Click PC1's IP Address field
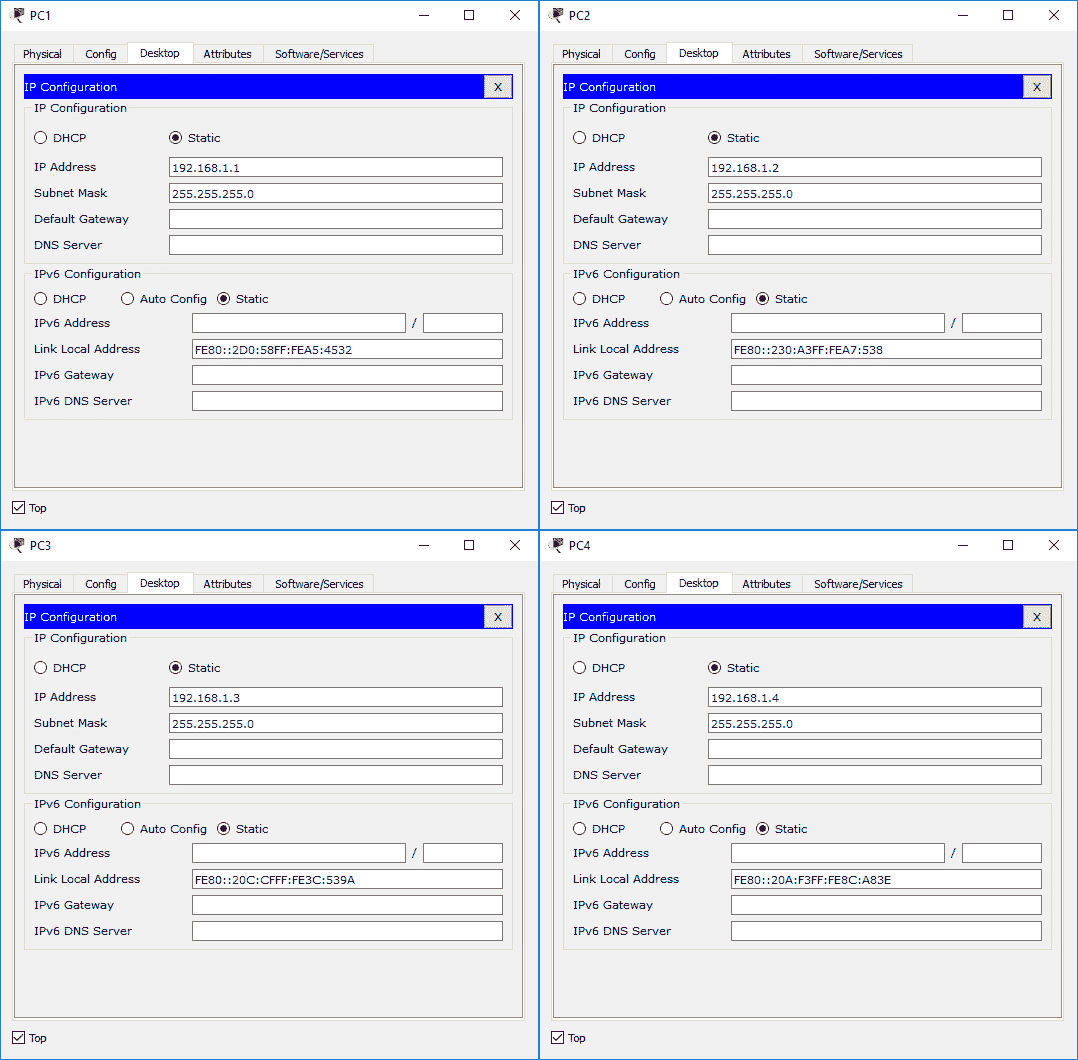 (335, 166)
